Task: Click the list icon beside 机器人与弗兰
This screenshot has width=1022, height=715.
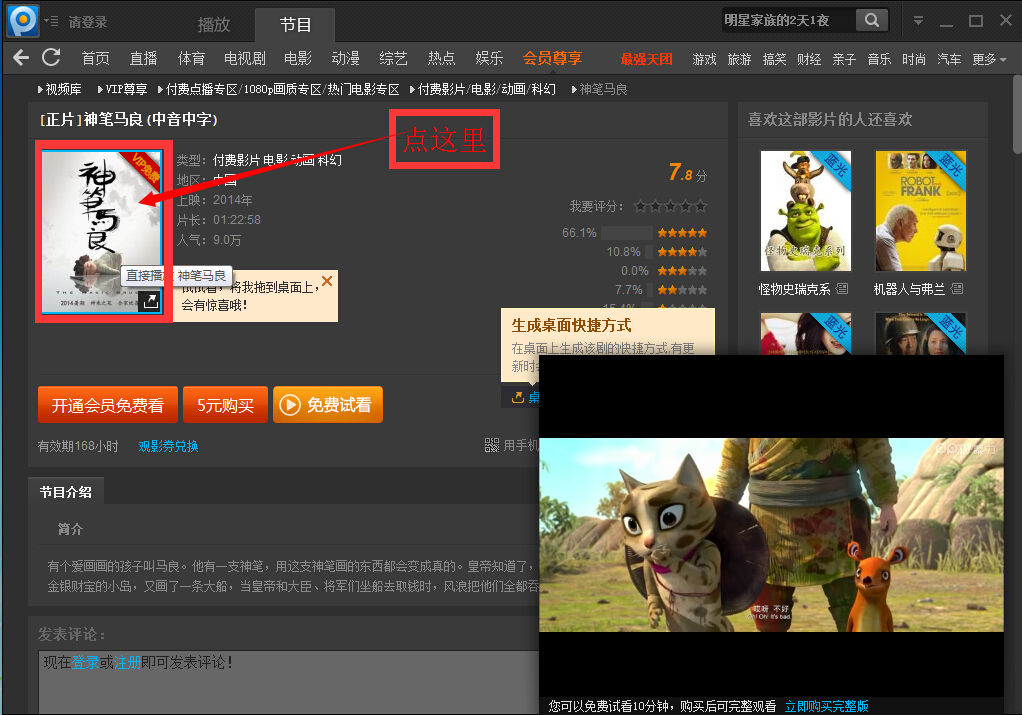Action: point(957,289)
